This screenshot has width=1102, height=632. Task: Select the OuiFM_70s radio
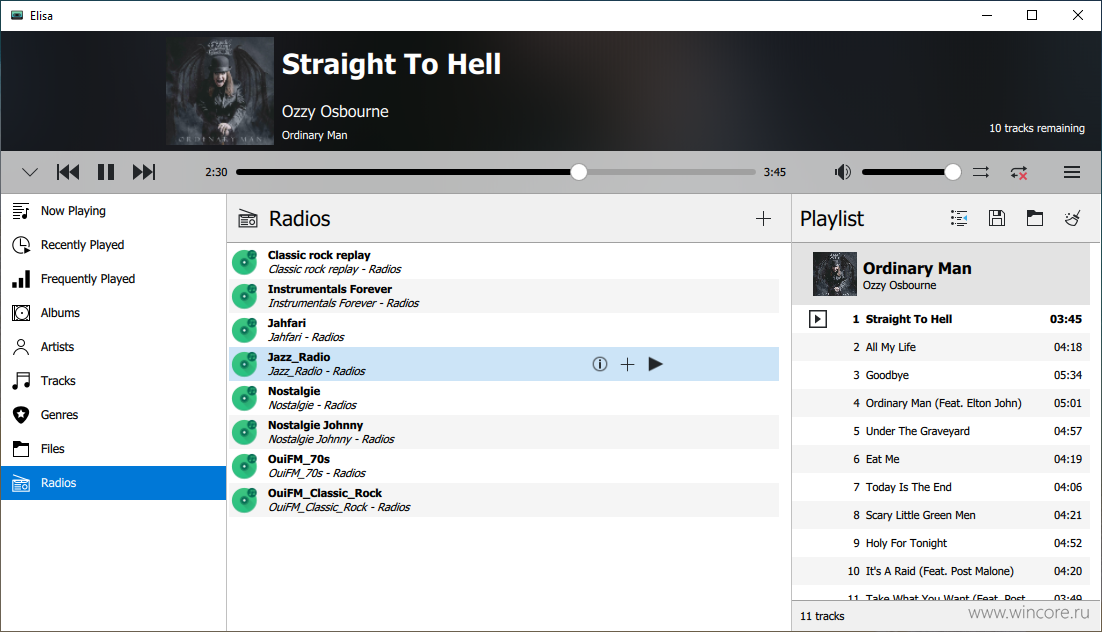504,466
